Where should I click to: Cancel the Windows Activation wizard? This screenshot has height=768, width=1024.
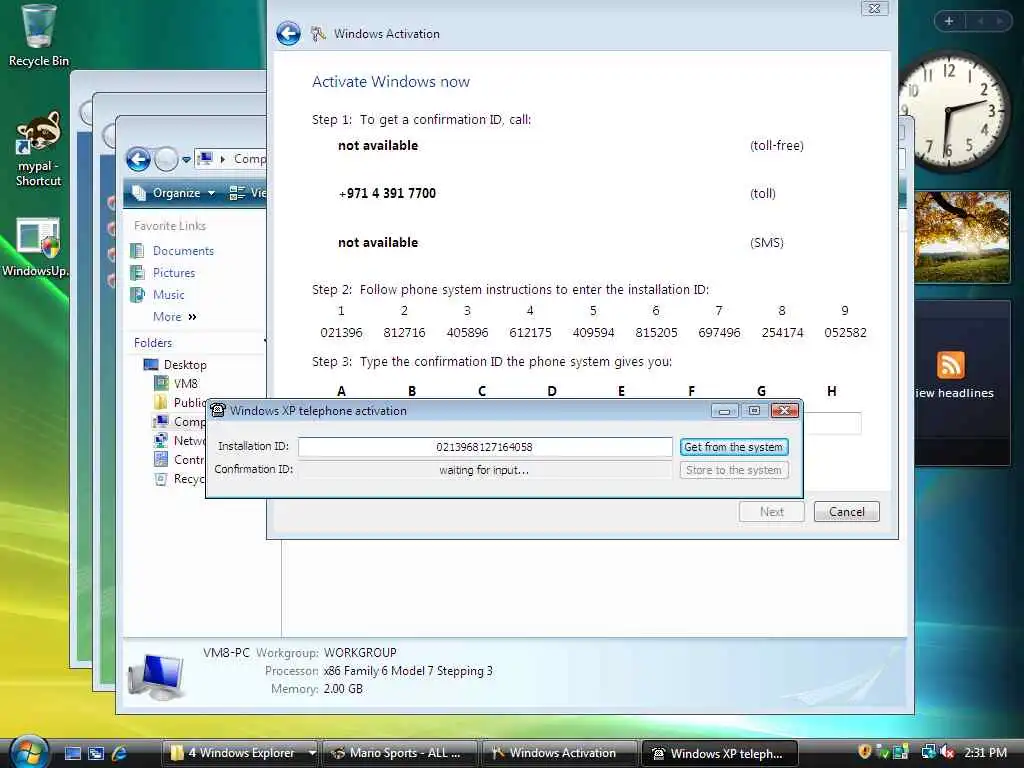(x=846, y=512)
